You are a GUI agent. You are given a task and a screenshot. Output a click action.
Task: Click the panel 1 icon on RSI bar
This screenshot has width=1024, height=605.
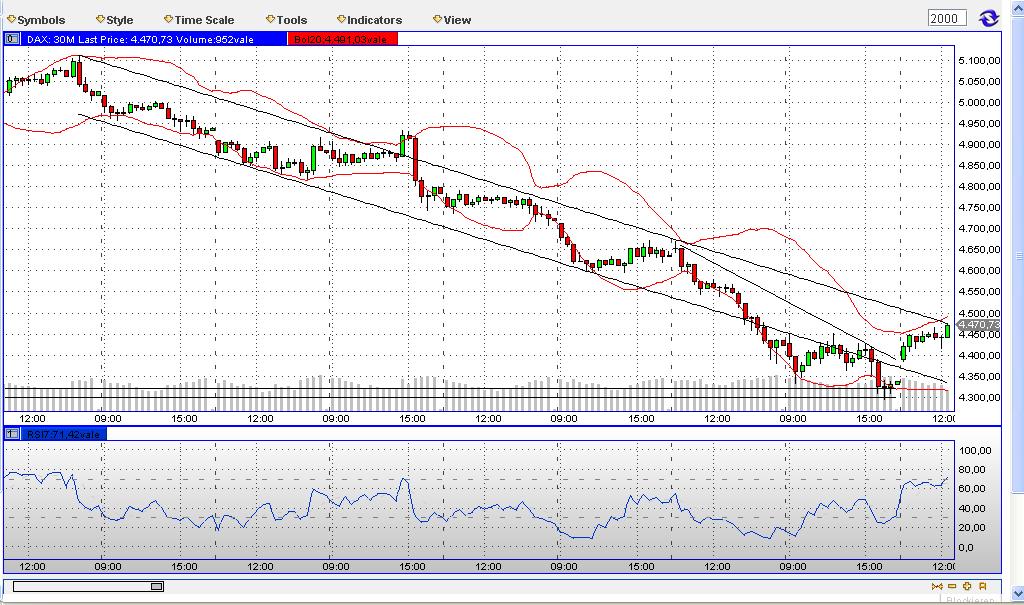(11, 433)
